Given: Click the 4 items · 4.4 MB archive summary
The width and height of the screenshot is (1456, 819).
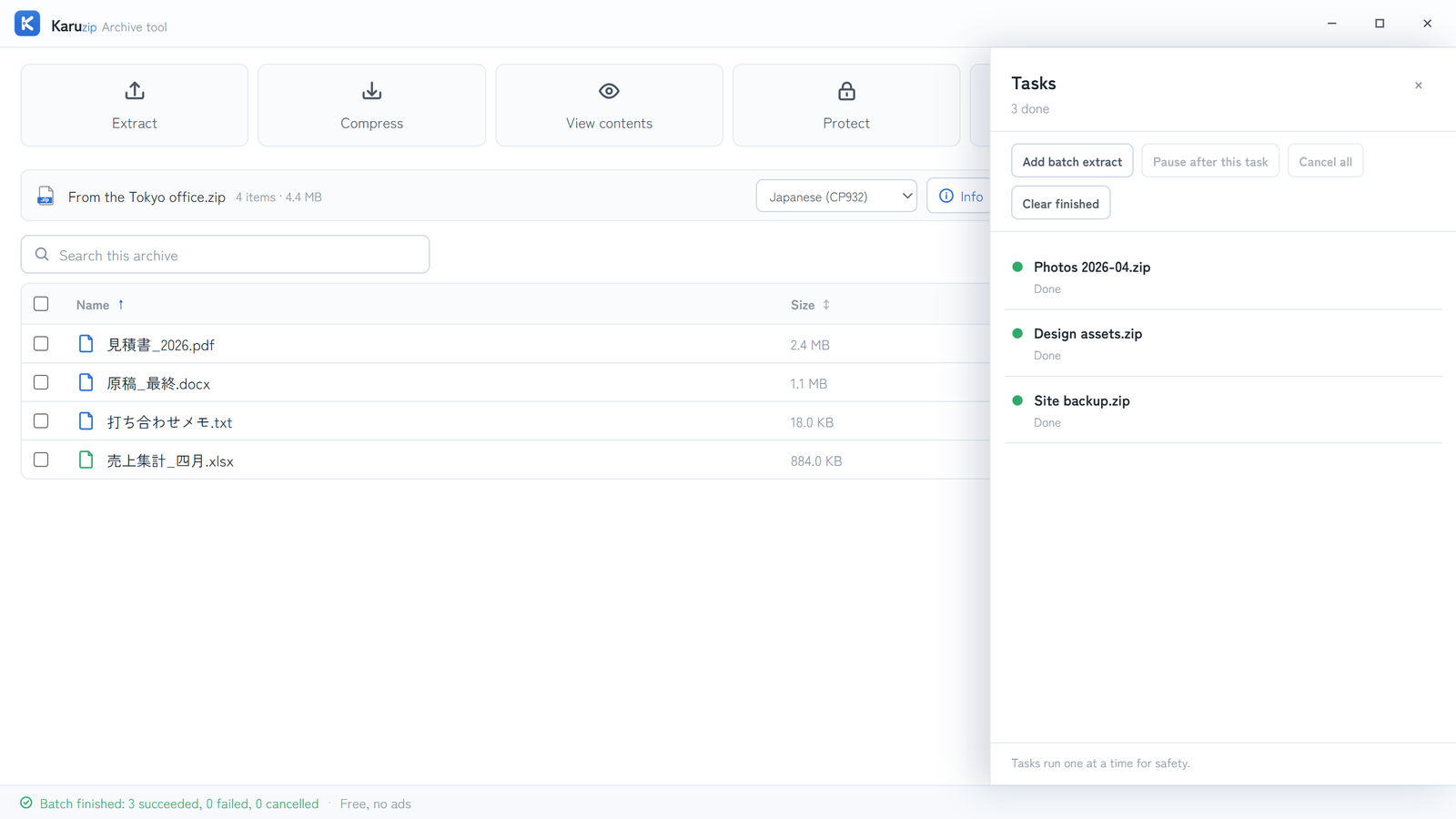Looking at the screenshot, I should [278, 197].
